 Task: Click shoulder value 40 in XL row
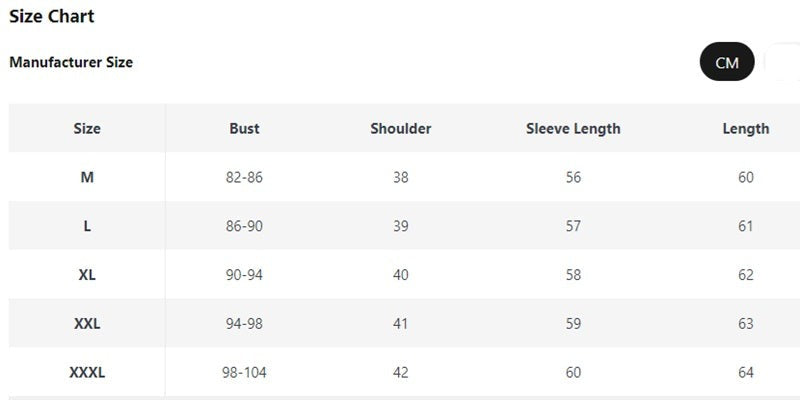[401, 275]
